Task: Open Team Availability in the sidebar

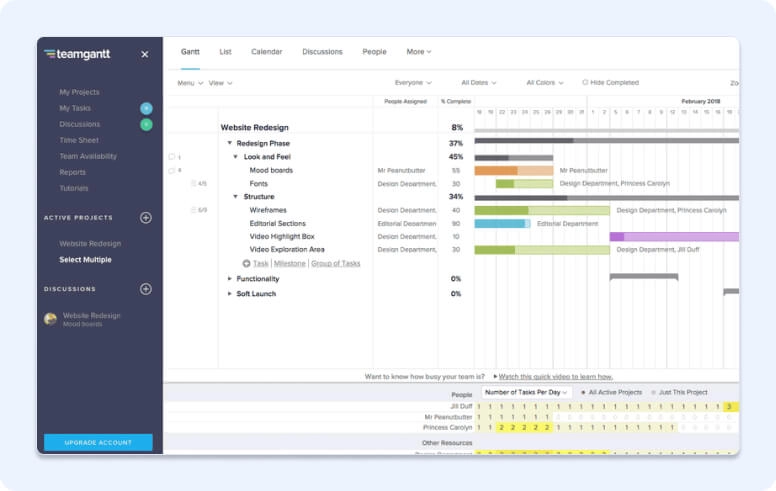Action: (x=88, y=156)
